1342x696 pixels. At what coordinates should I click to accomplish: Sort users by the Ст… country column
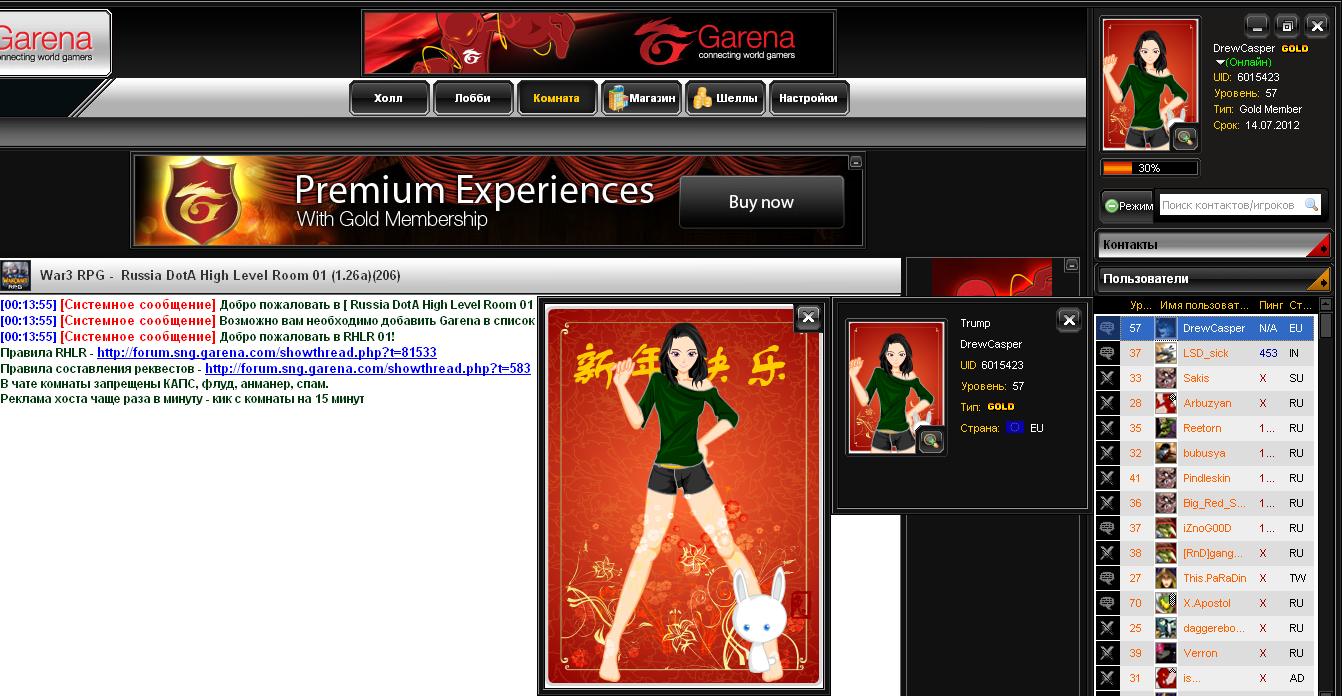1300,304
